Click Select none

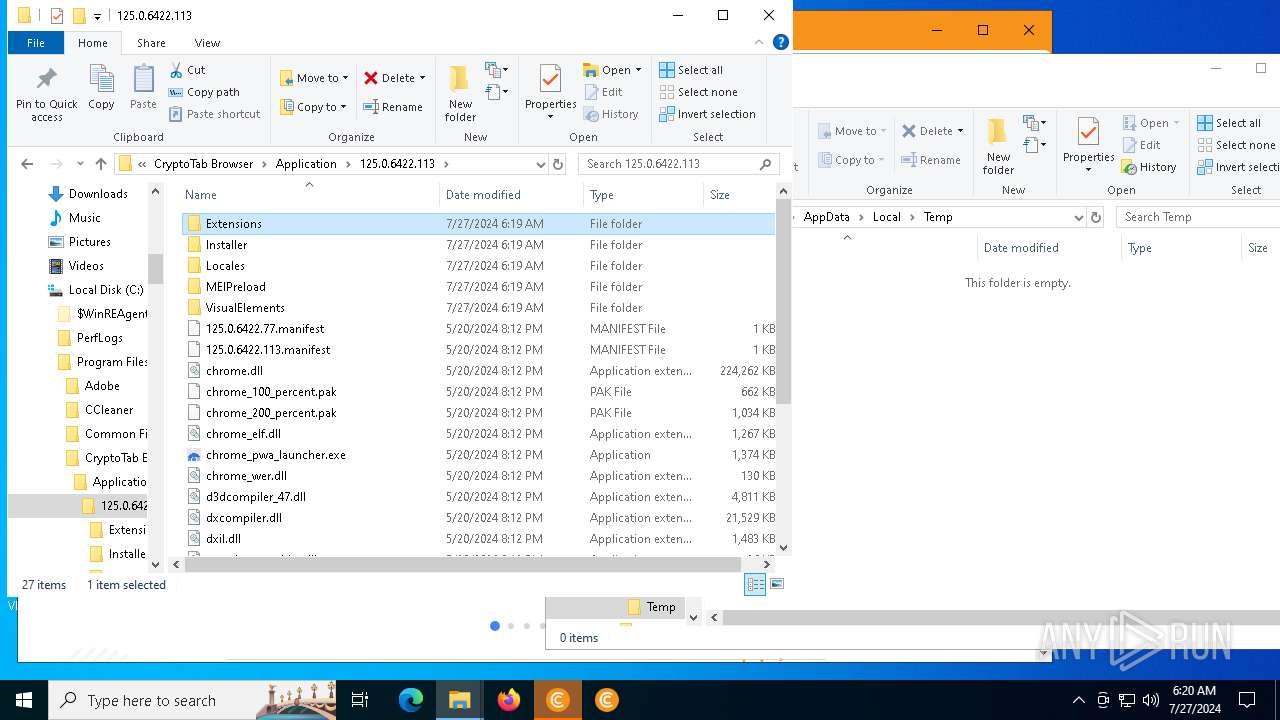698,92
